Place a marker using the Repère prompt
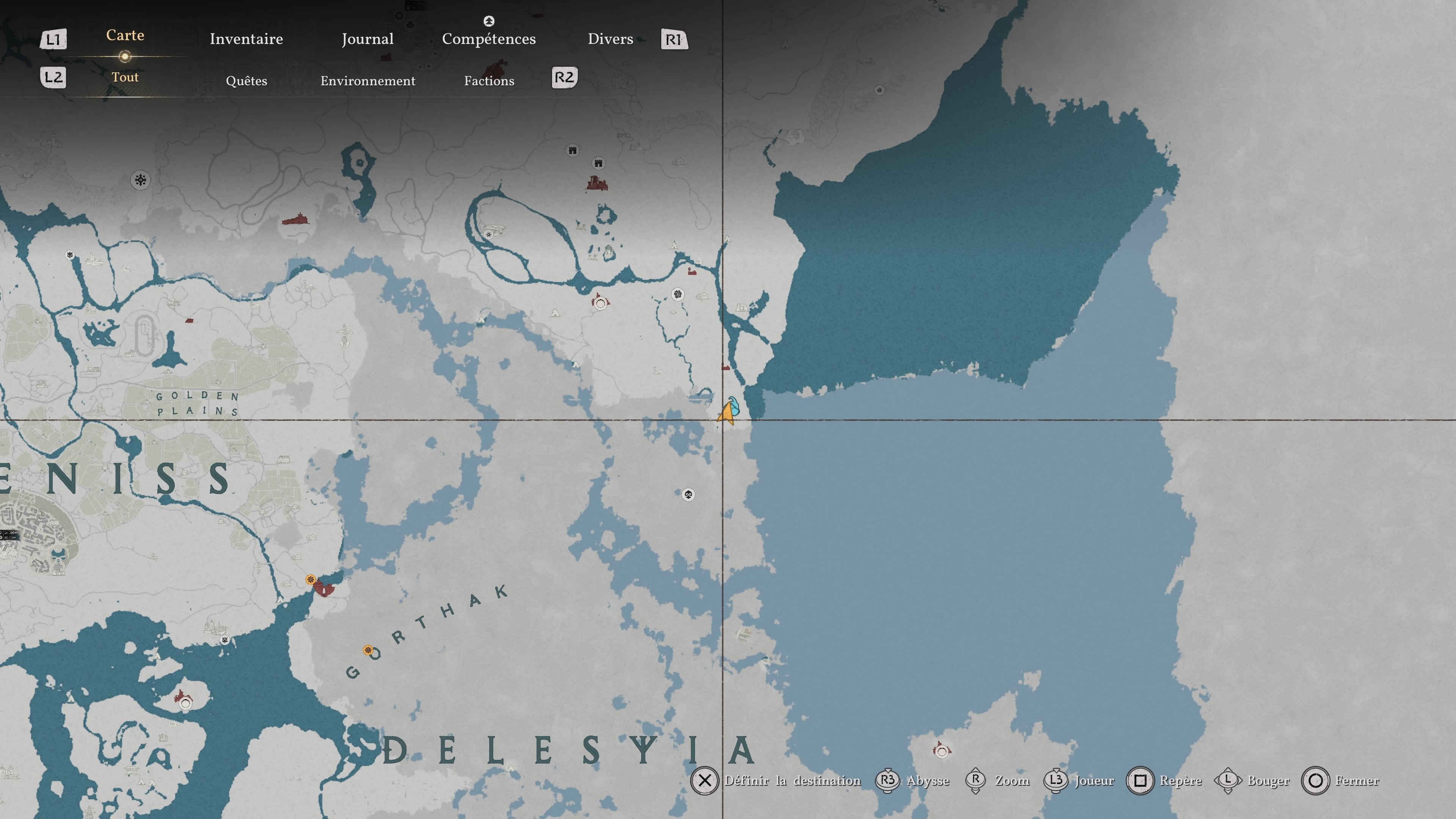This screenshot has width=1456, height=819. (1164, 781)
